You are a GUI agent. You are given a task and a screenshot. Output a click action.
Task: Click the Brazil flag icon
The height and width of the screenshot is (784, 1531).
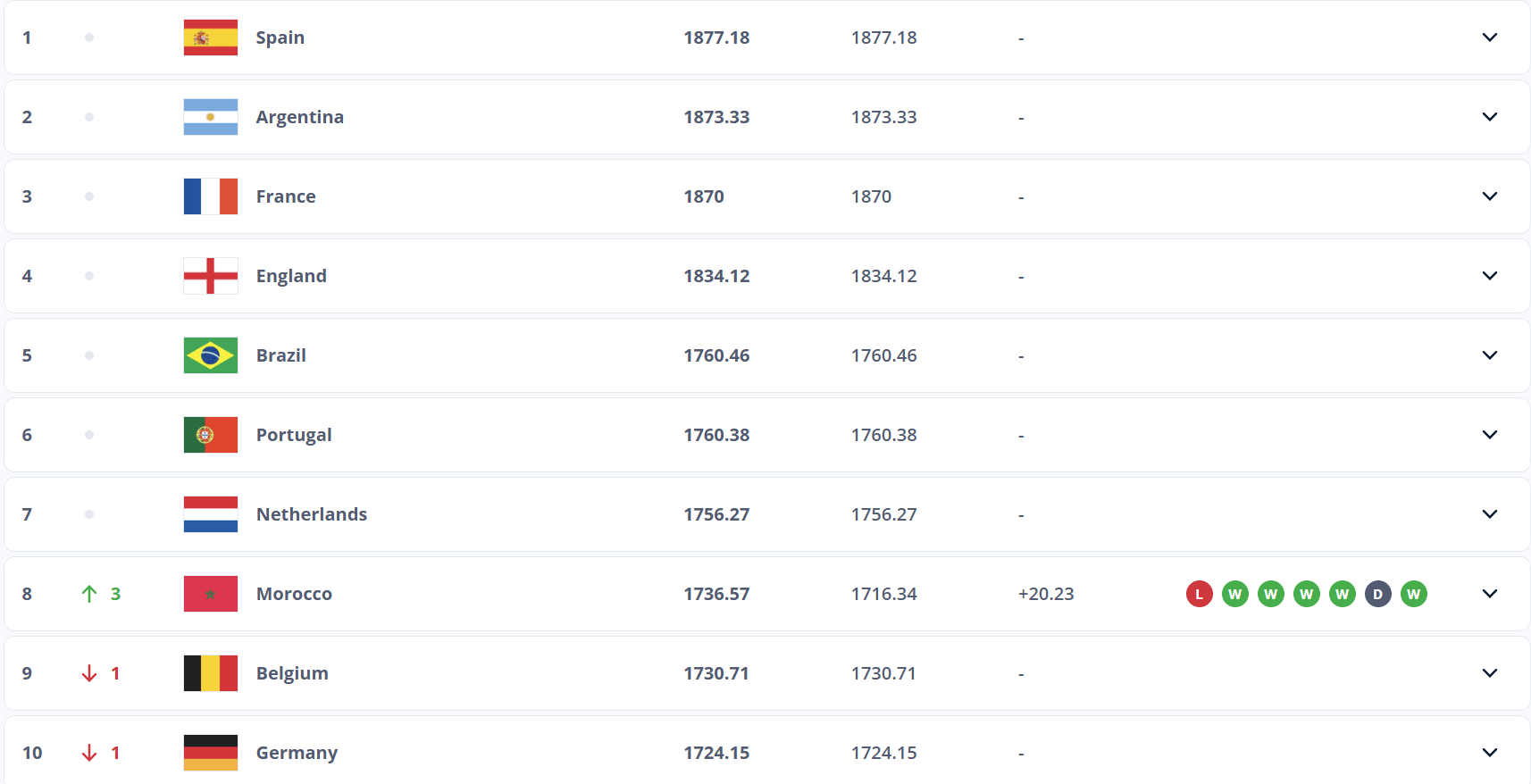pos(211,355)
